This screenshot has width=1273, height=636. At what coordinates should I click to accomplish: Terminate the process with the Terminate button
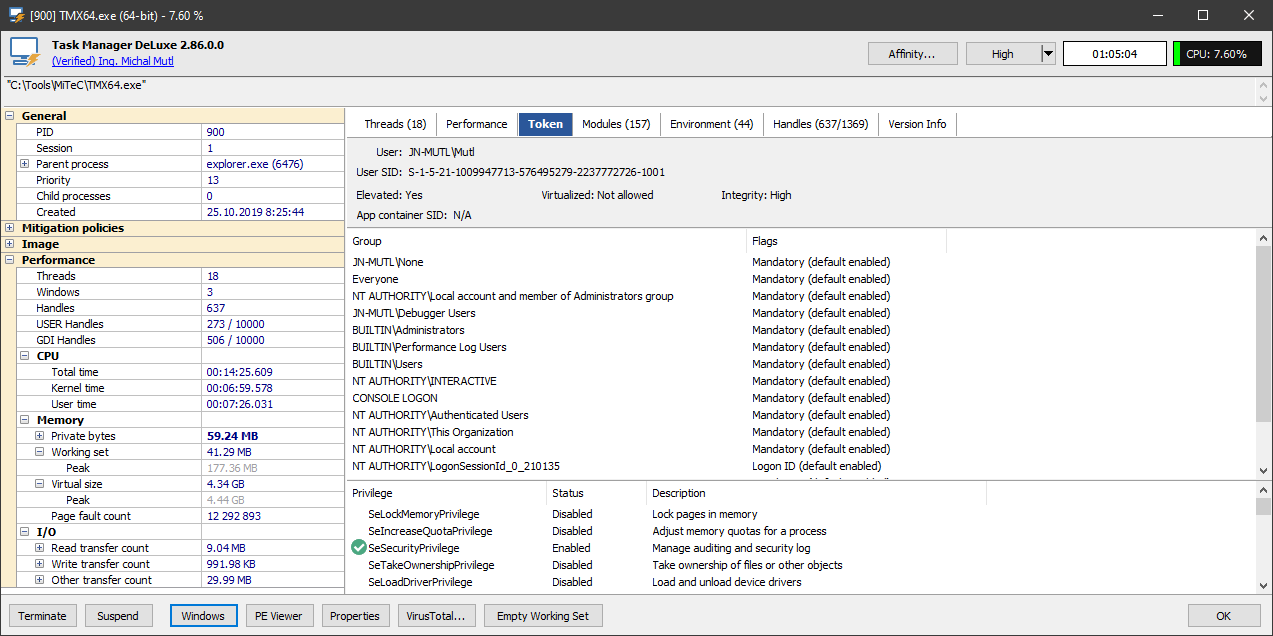[42, 616]
